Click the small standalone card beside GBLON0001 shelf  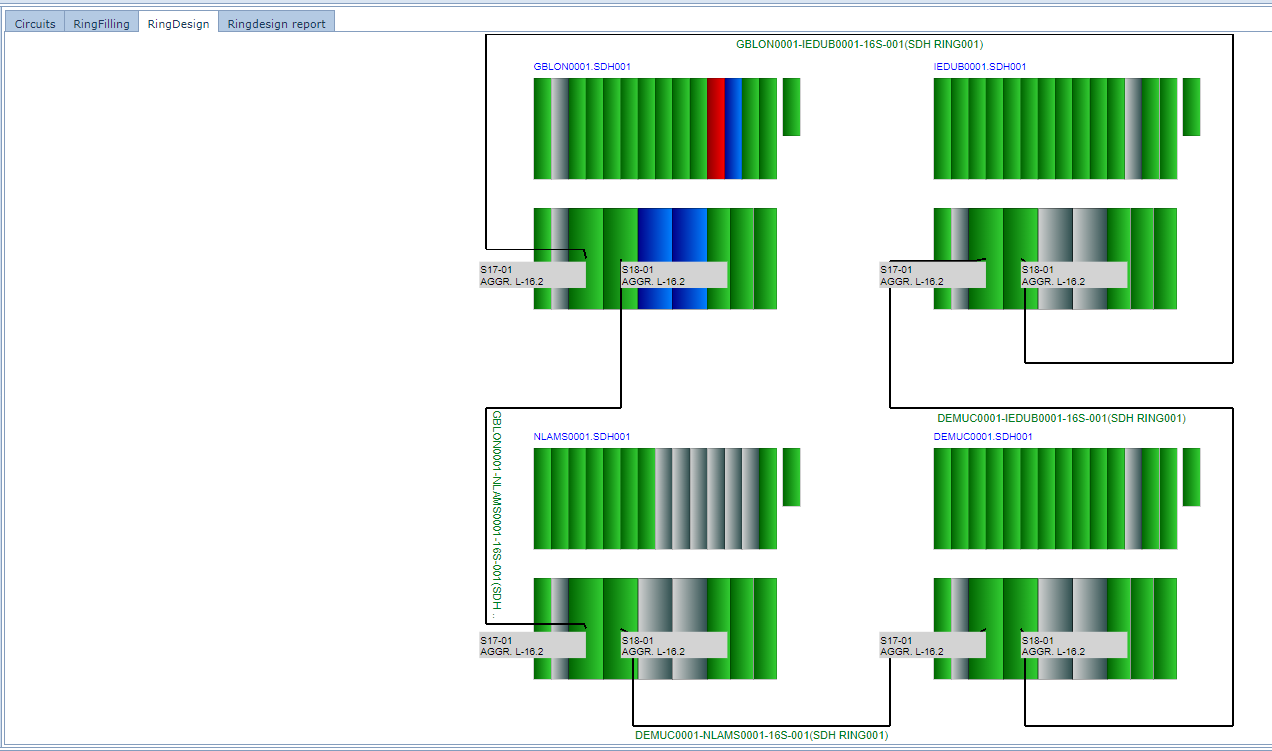click(791, 106)
